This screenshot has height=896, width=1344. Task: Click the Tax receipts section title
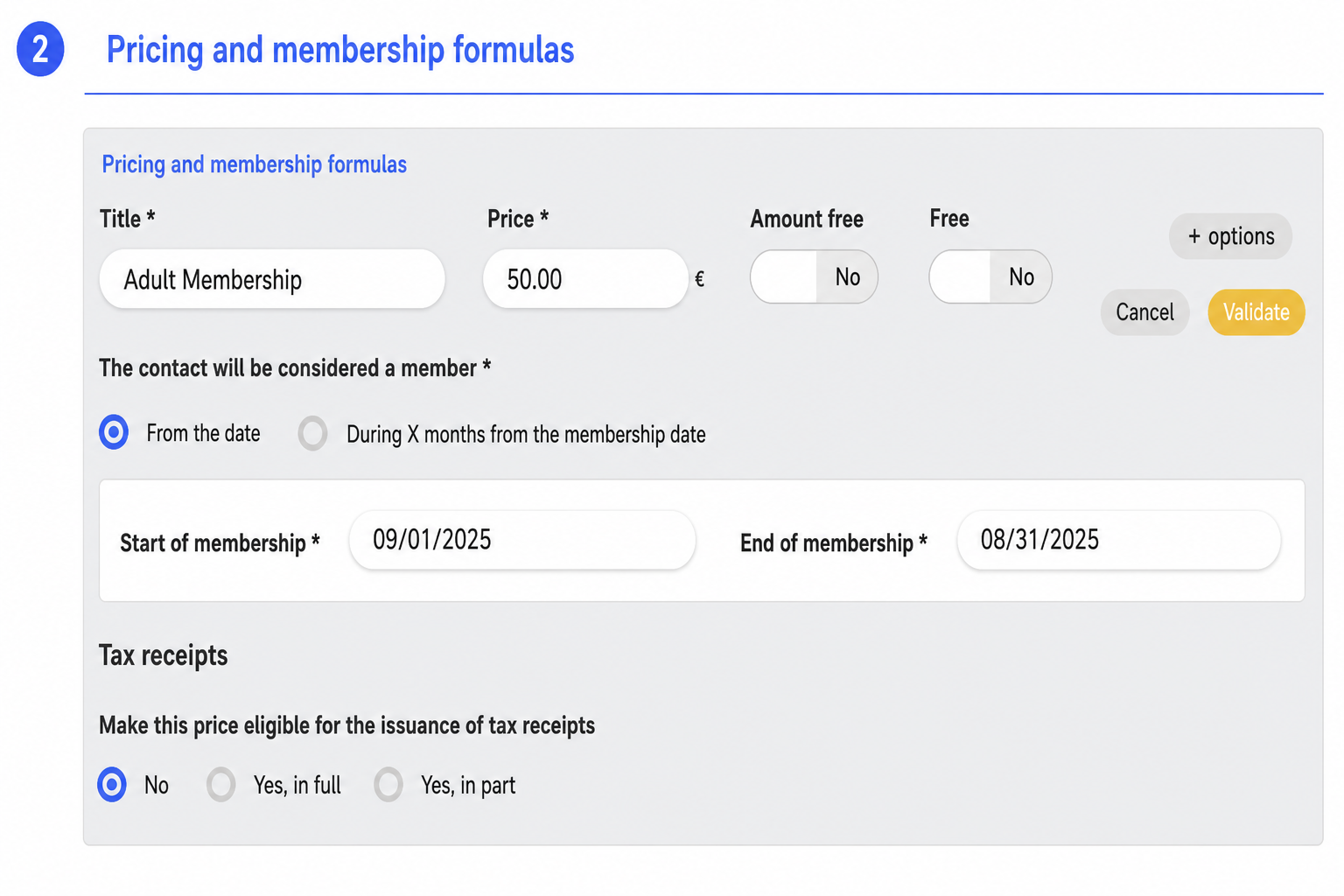click(x=164, y=655)
